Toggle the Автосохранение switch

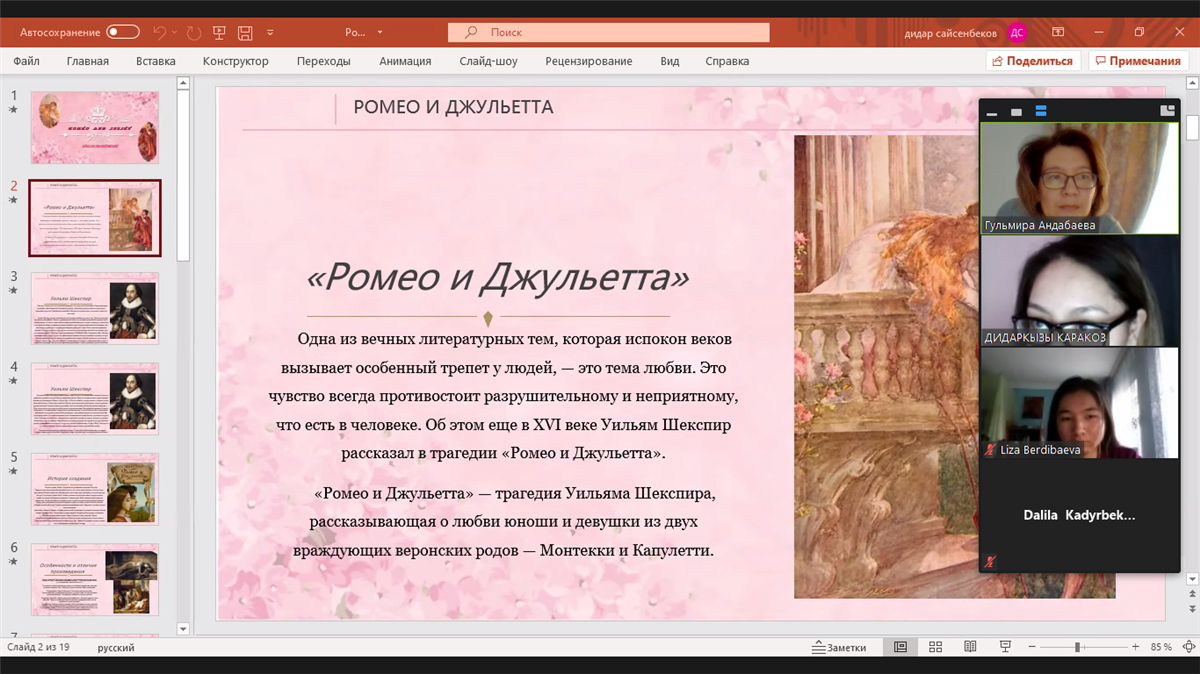tap(123, 32)
